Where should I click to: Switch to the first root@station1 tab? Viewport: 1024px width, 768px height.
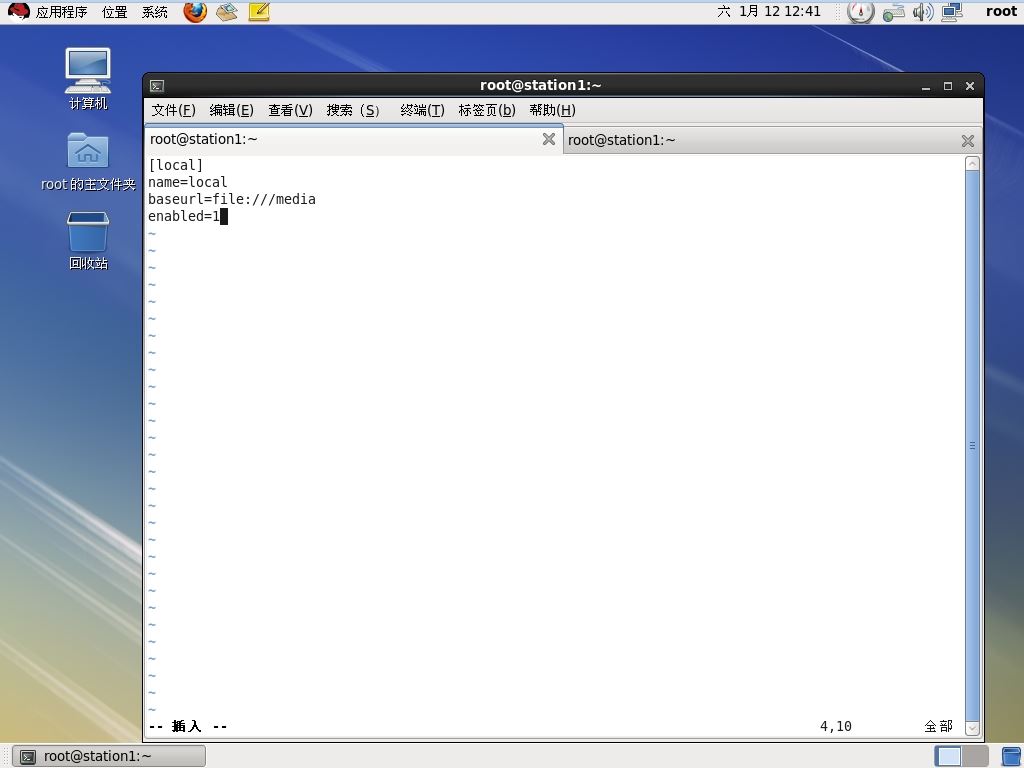(x=353, y=139)
